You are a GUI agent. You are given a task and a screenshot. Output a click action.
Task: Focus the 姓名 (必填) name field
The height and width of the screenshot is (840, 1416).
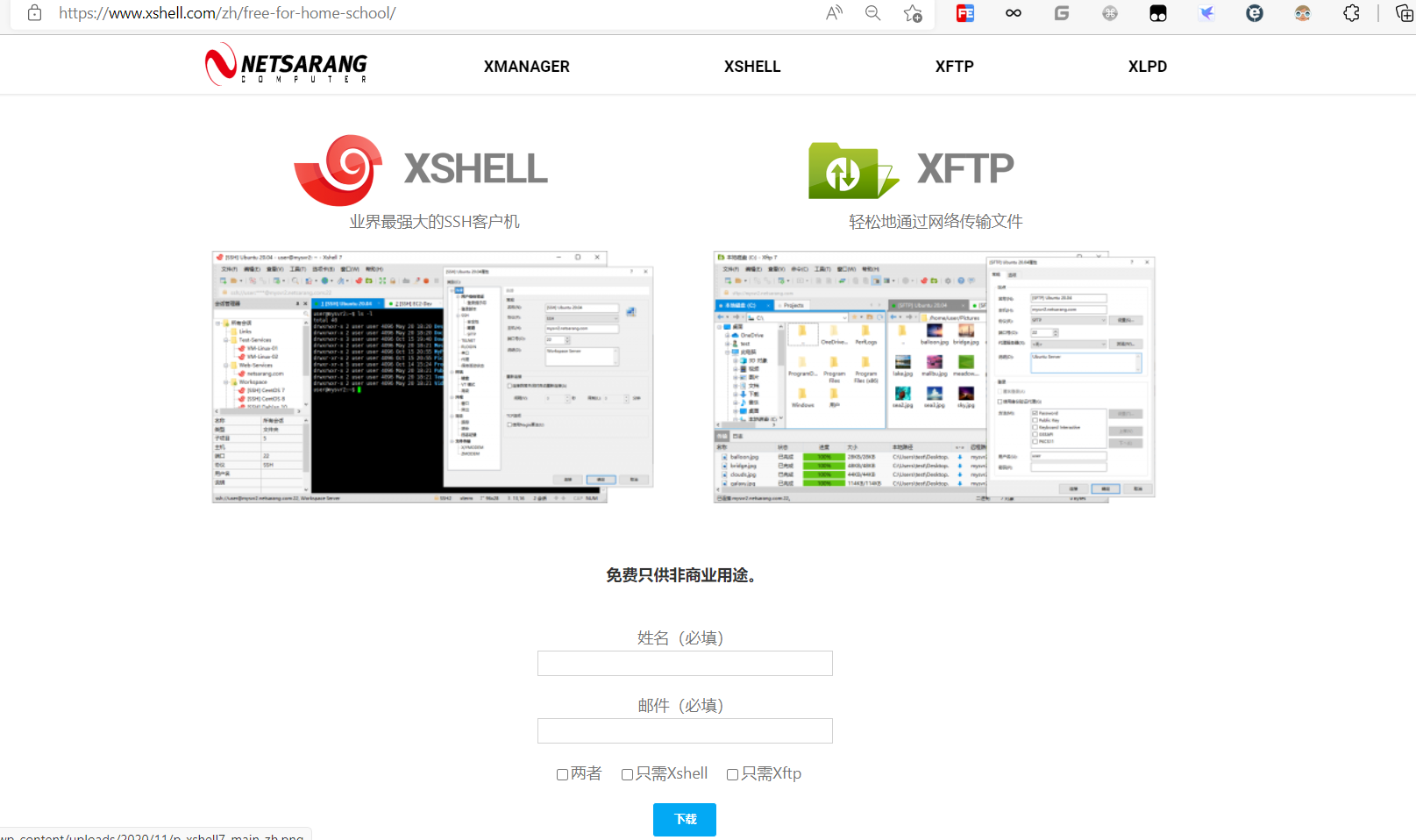pos(685,664)
